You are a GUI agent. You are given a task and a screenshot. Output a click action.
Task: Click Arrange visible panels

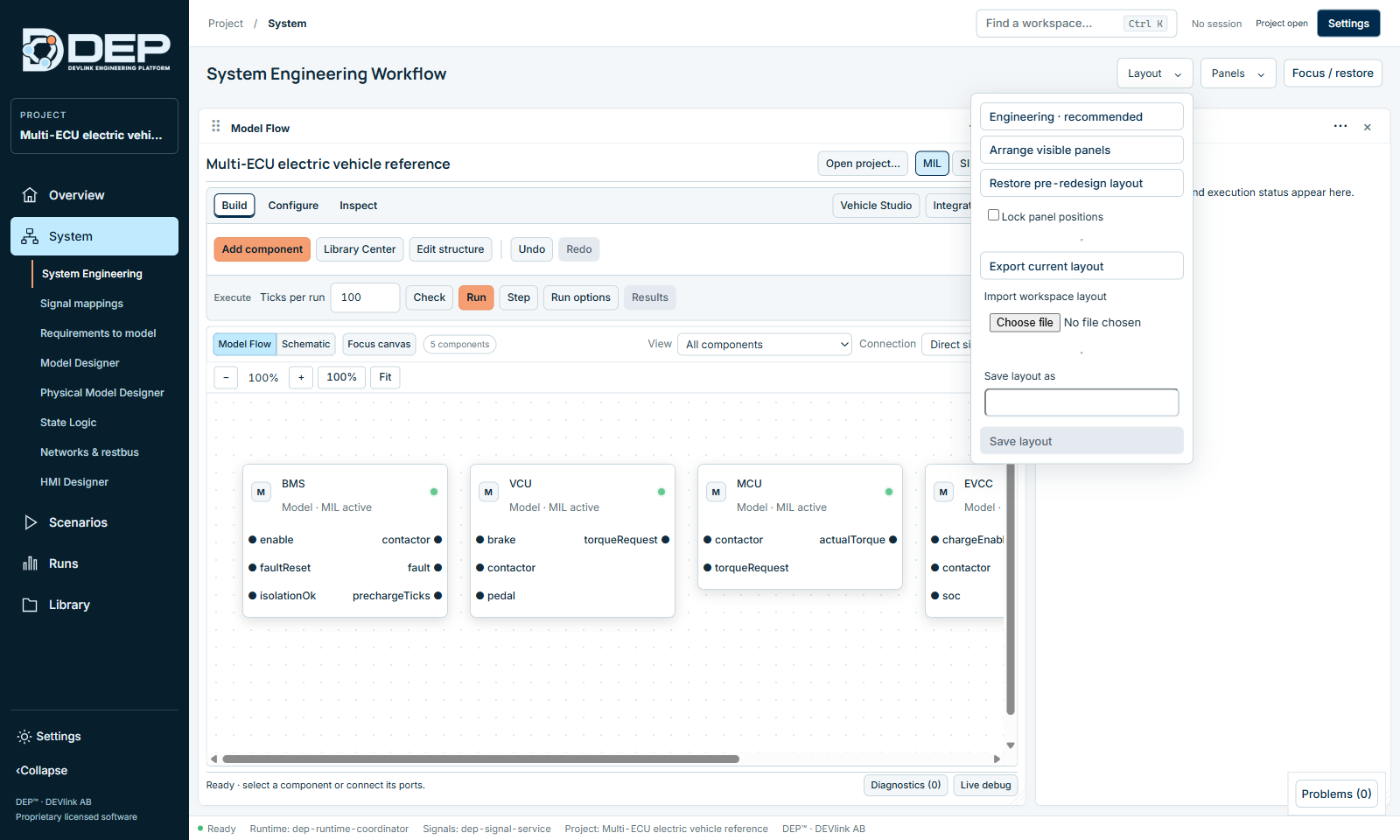(1081, 150)
